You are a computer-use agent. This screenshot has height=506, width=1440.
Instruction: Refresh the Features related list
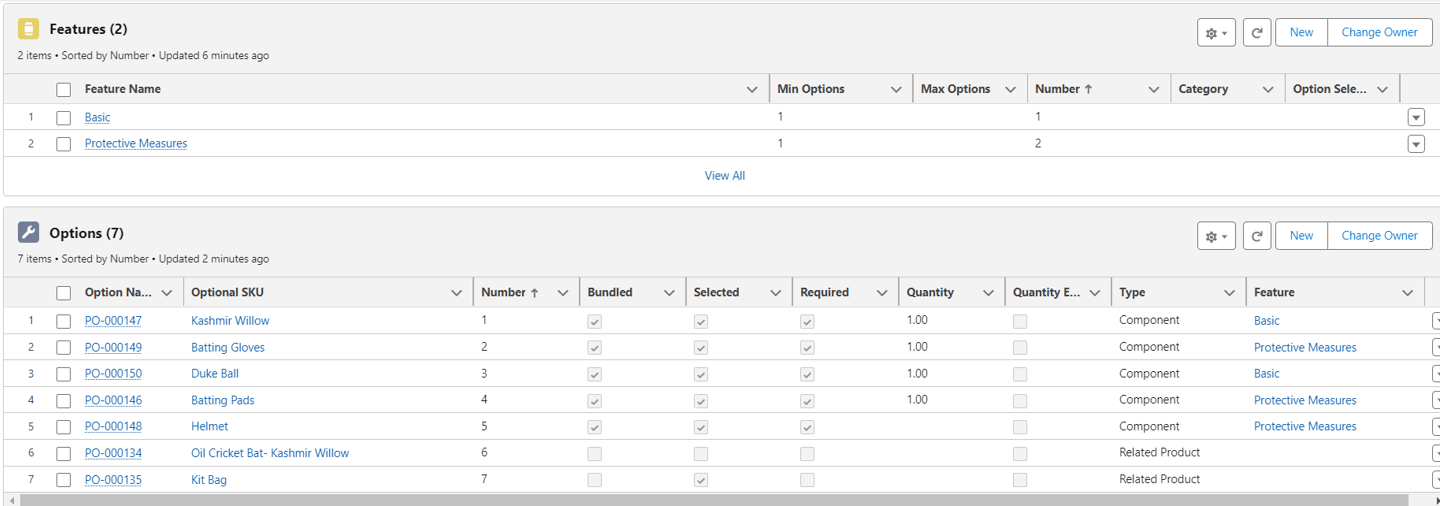(x=1257, y=33)
